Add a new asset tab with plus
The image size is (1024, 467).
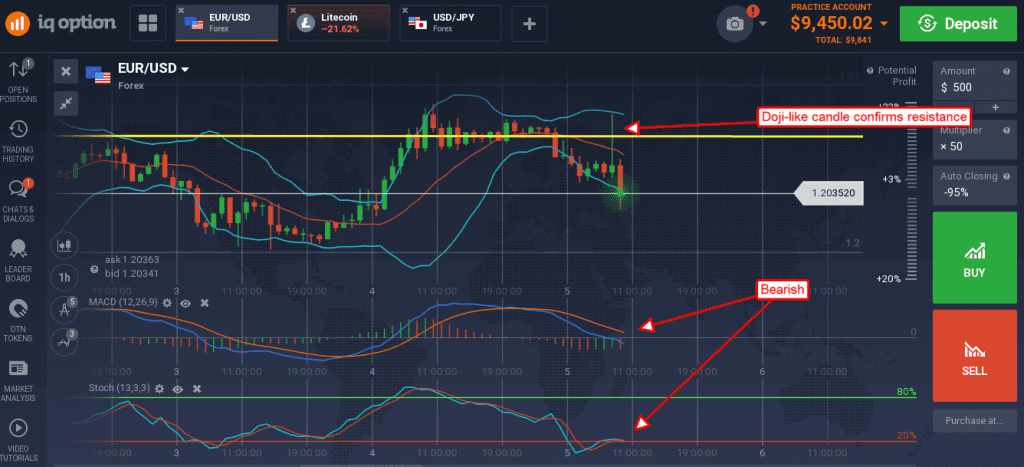pyautogui.click(x=530, y=24)
